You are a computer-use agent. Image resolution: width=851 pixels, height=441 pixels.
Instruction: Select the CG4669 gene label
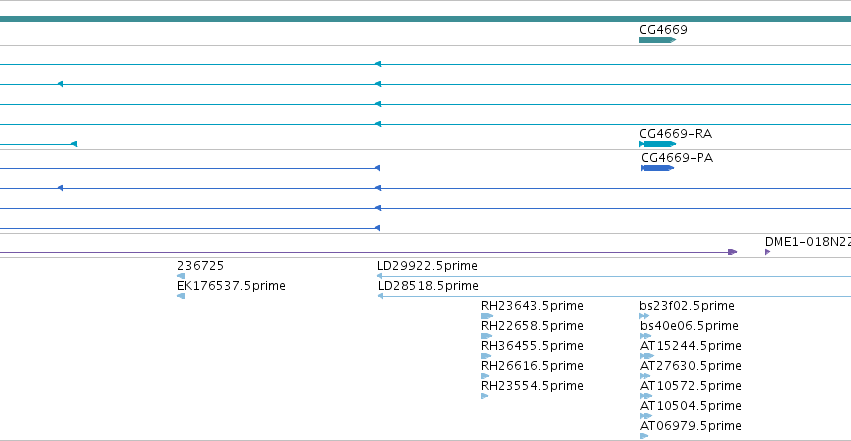coord(663,29)
